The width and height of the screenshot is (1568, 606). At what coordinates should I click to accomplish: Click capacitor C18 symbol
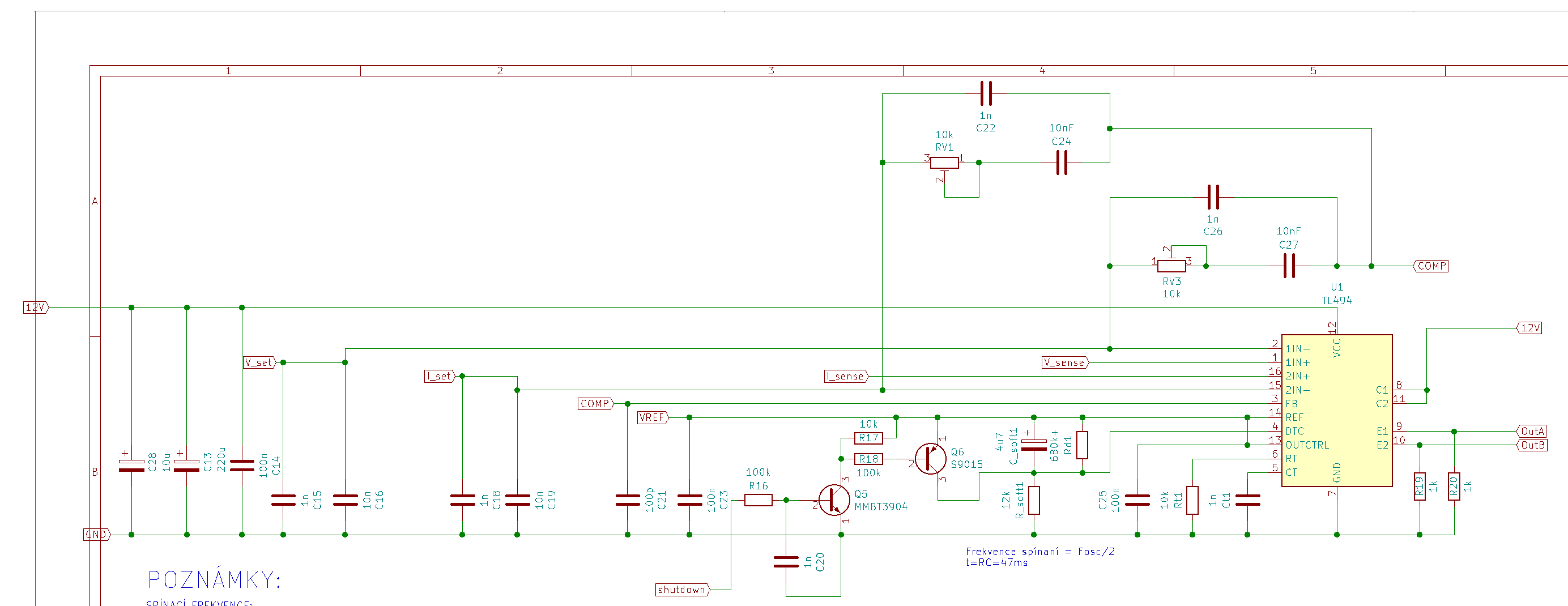click(x=462, y=500)
